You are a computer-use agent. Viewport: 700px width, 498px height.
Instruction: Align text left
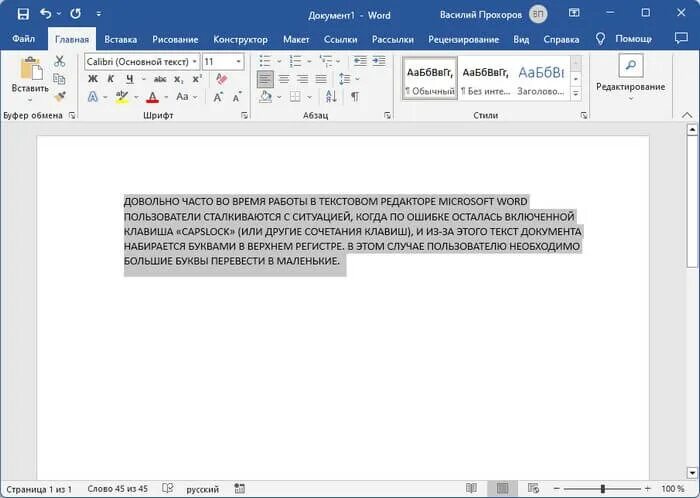click(265, 79)
